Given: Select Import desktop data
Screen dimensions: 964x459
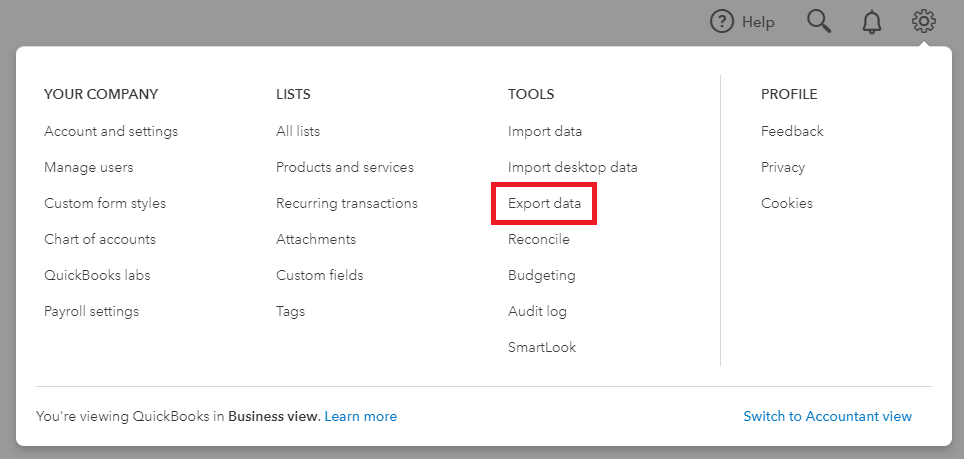Looking at the screenshot, I should click(x=572, y=167).
